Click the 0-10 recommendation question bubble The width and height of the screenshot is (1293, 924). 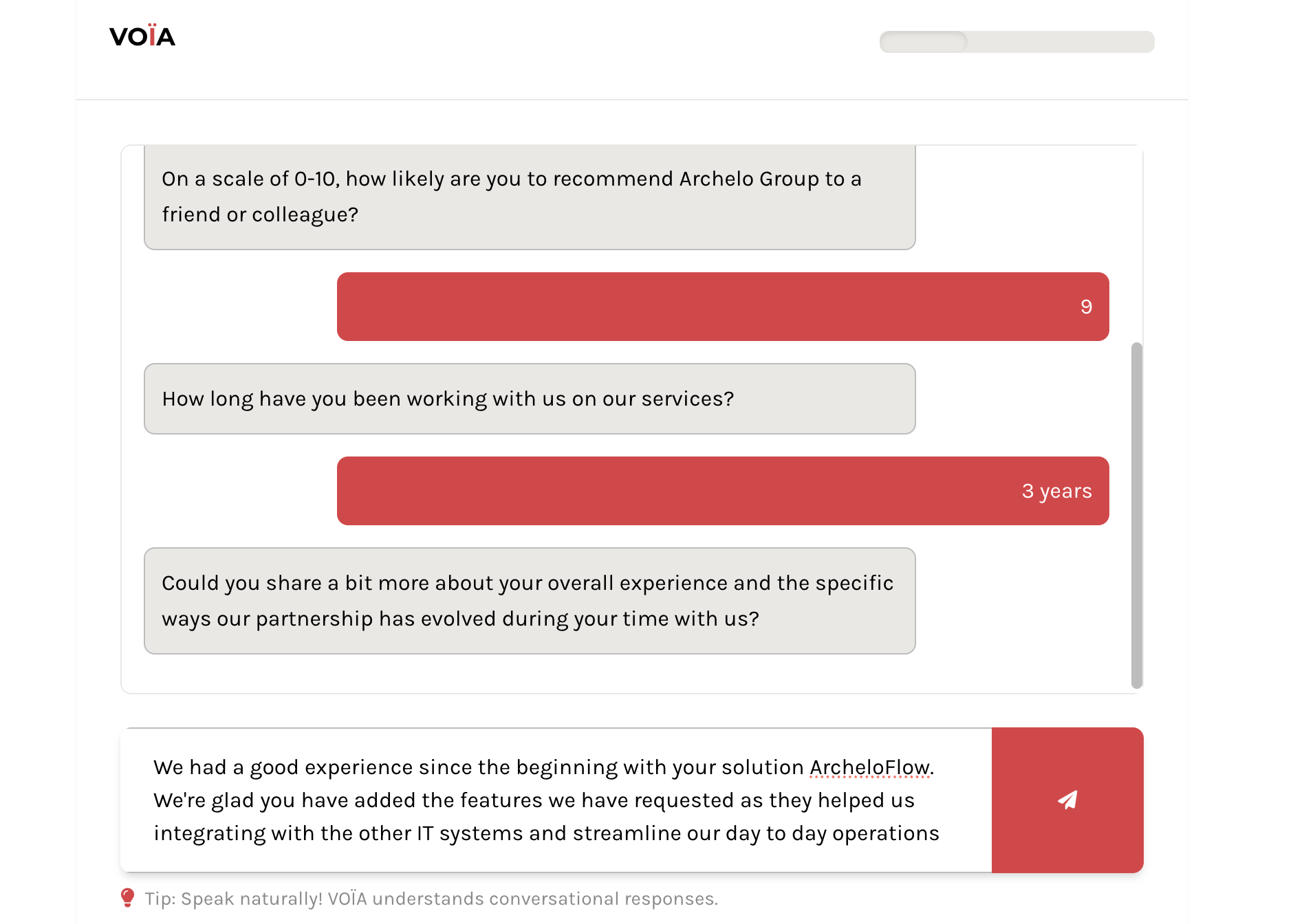(x=530, y=197)
